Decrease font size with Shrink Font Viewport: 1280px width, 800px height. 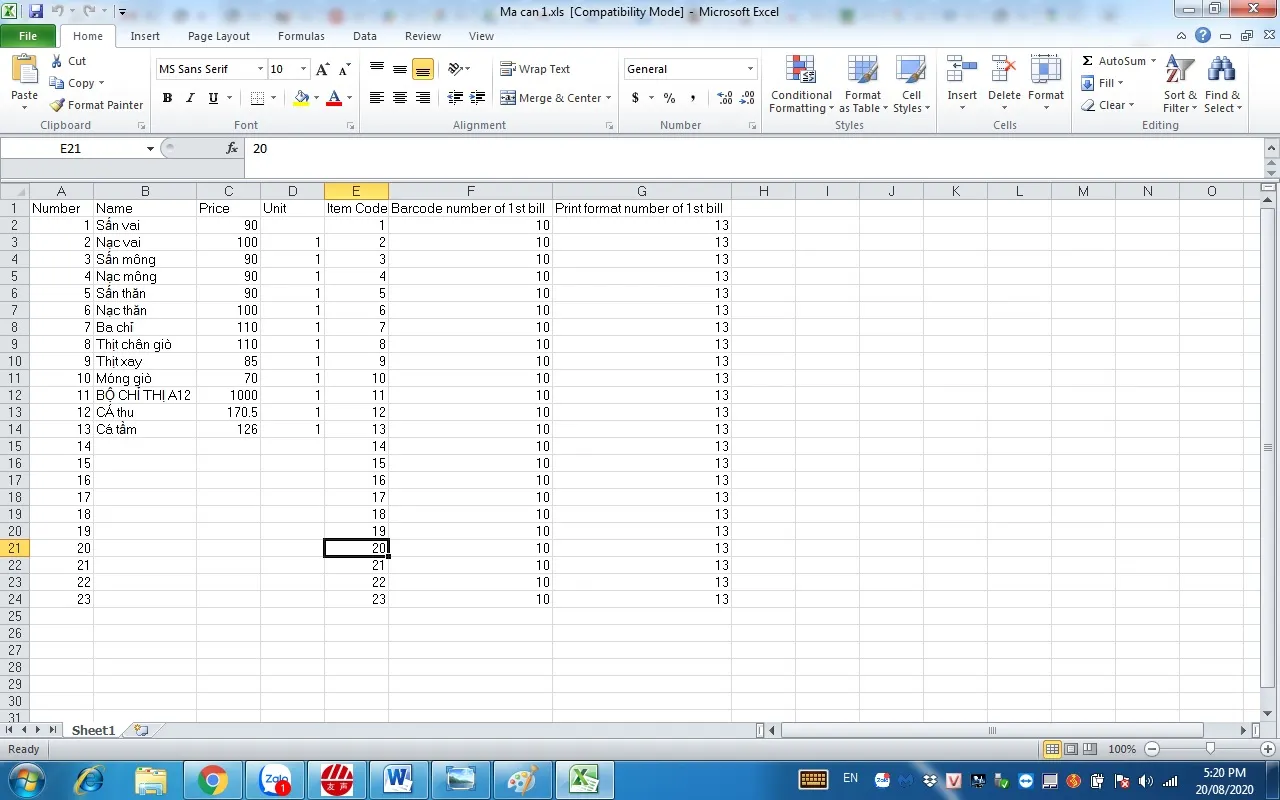344,69
